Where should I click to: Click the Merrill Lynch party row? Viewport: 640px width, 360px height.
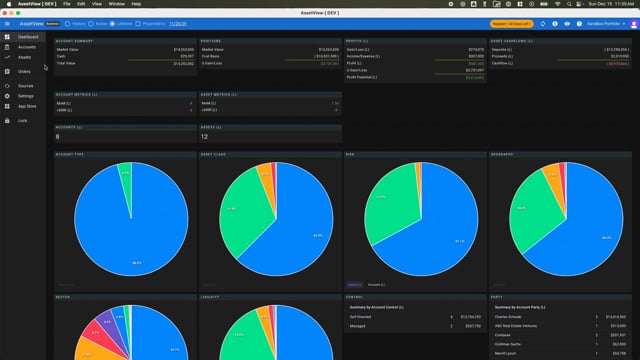pyautogui.click(x=560, y=353)
